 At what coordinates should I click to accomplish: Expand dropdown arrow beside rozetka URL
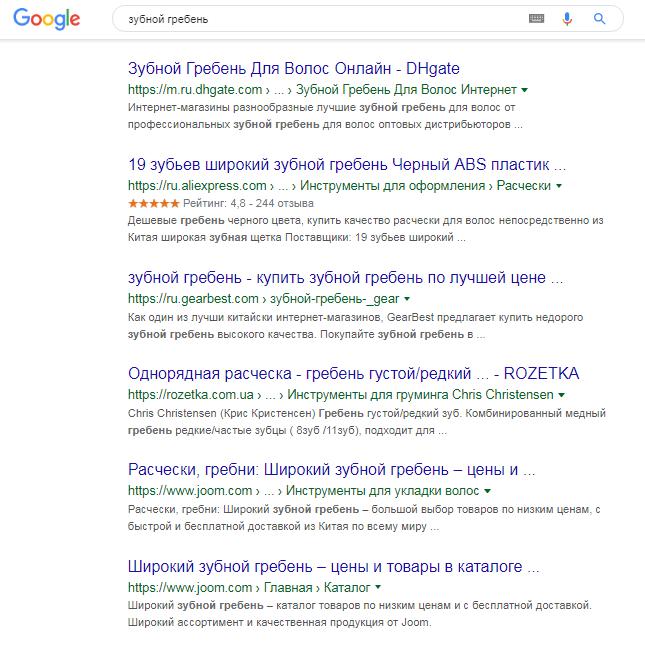tap(561, 395)
